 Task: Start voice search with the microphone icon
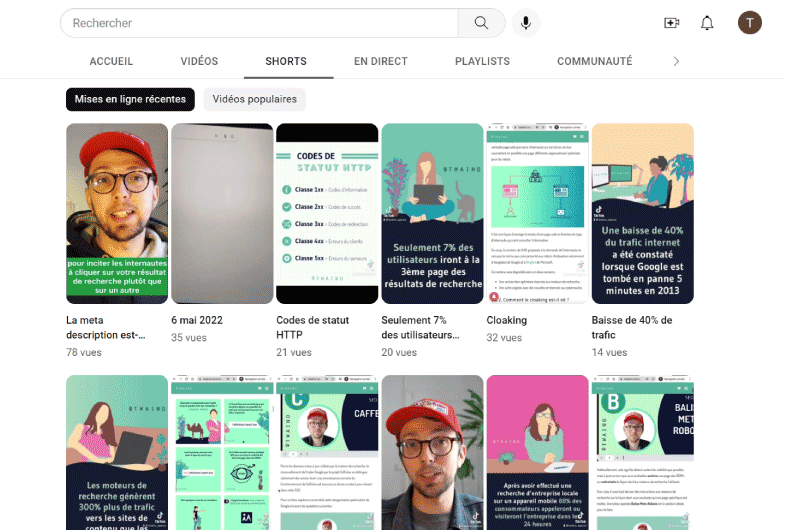tap(526, 23)
